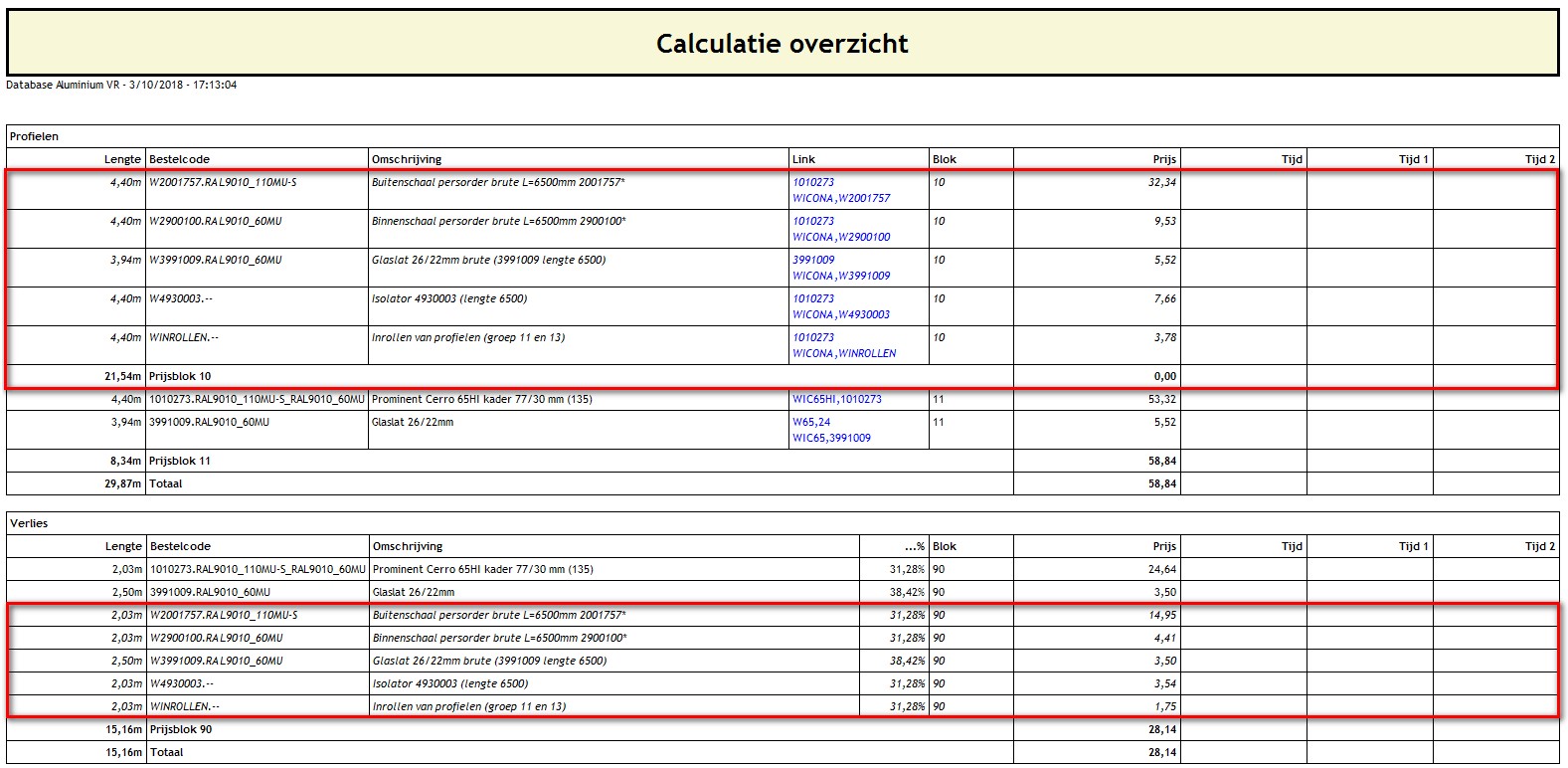Click Tijd 1 header in Verlies table
The width and height of the screenshot is (1568, 768).
[1413, 546]
